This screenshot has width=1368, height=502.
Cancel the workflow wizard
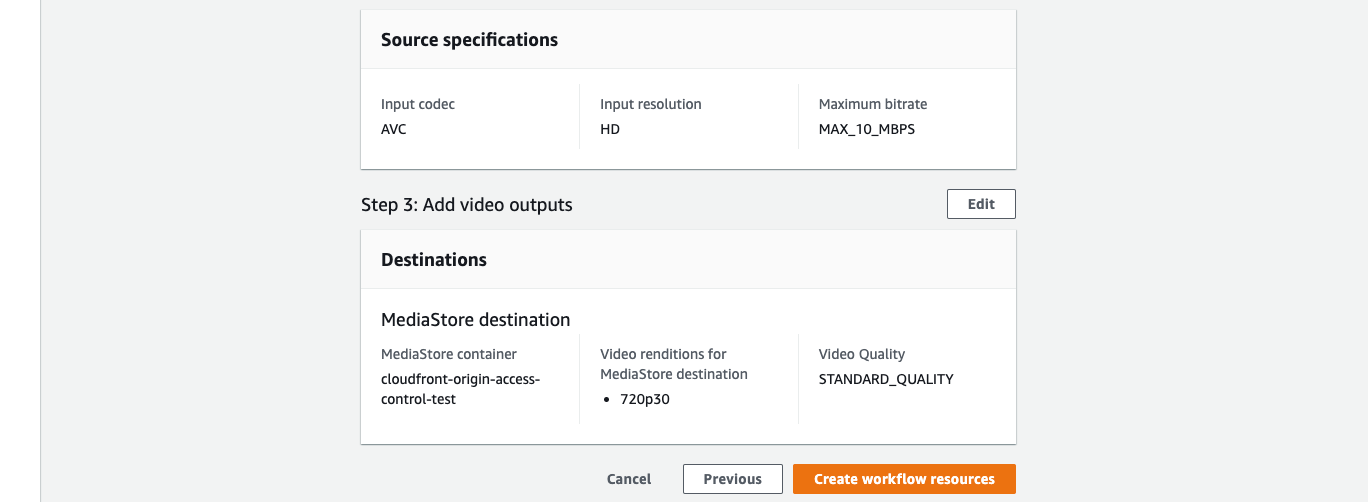[629, 479]
